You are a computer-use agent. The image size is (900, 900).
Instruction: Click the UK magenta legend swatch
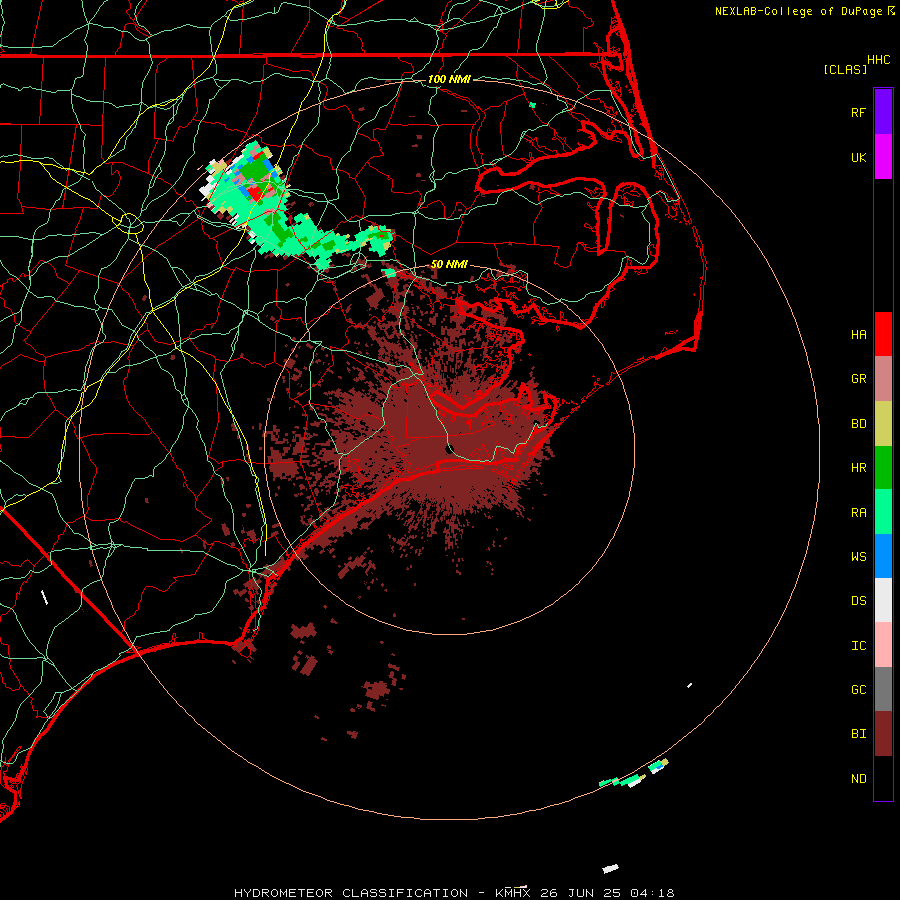[883, 157]
